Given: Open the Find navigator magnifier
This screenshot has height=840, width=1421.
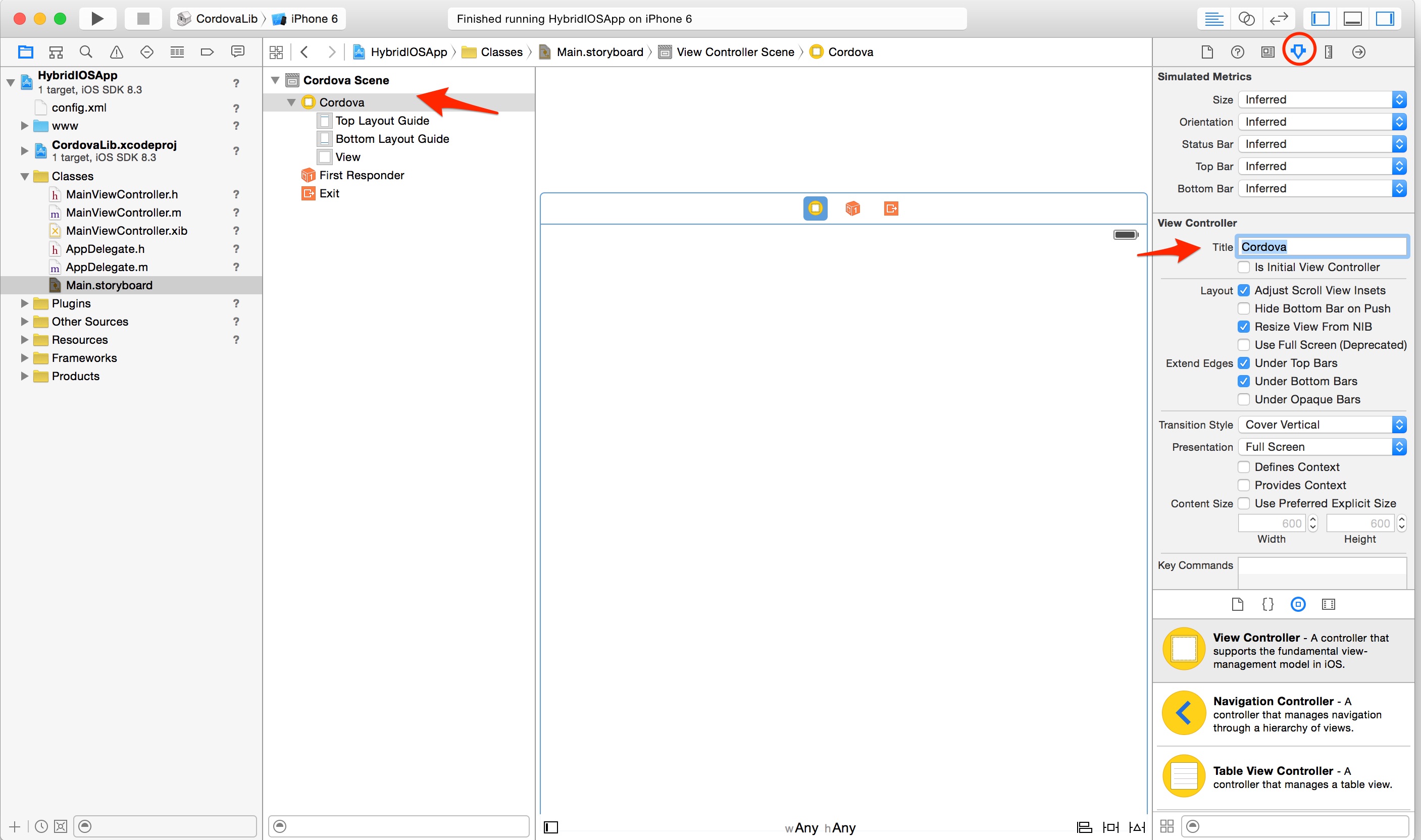Looking at the screenshot, I should pyautogui.click(x=86, y=52).
